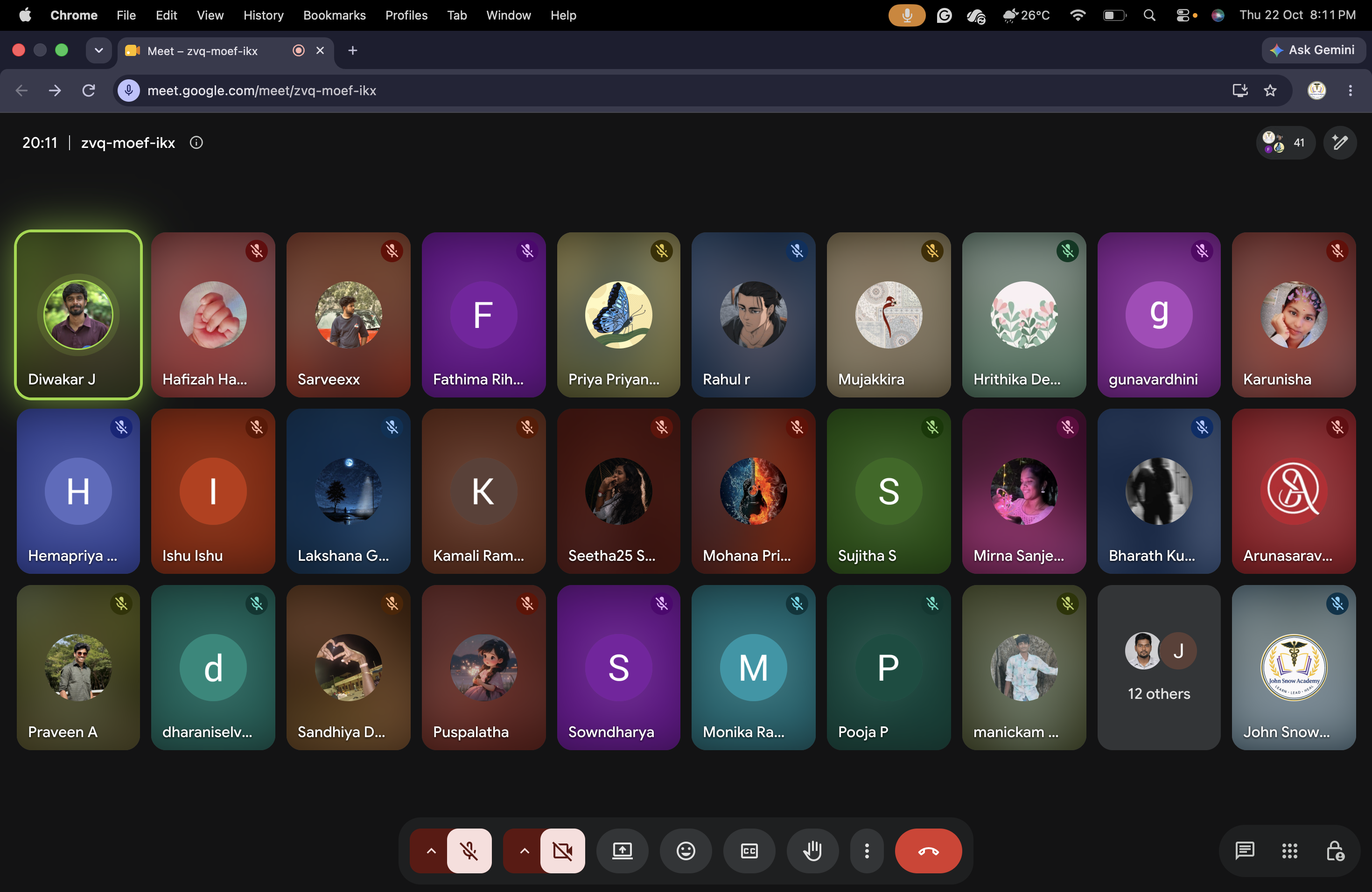Select Sujitha S participant tile

(889, 491)
